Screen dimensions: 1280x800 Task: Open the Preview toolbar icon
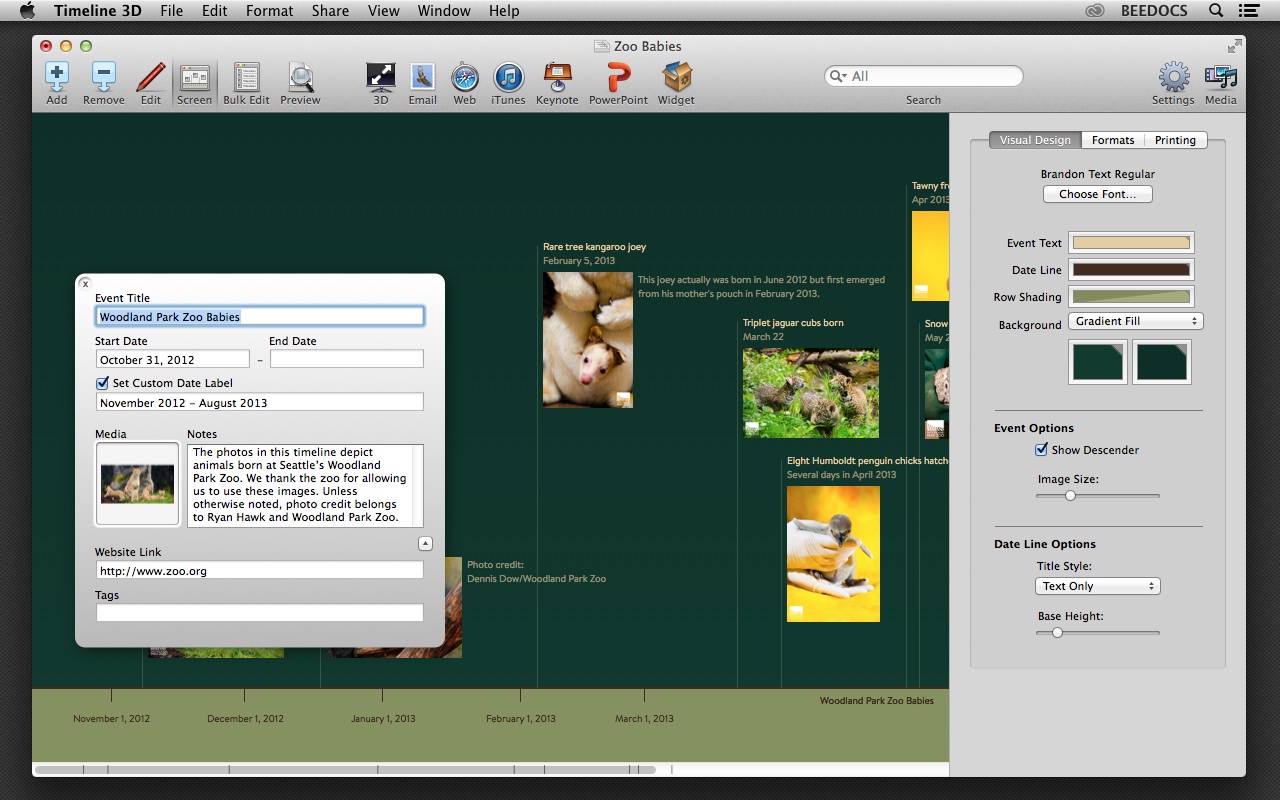pyautogui.click(x=300, y=77)
